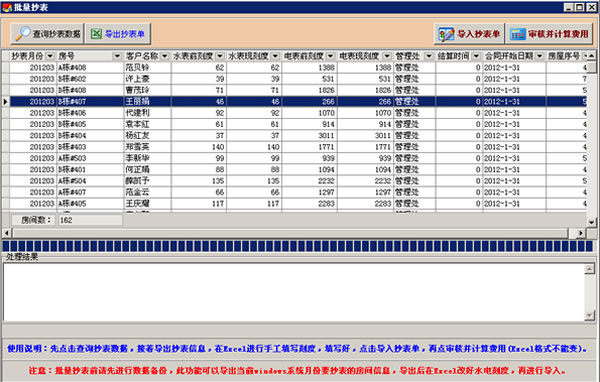Viewport: 600px width, 382px height.
Task: Click the 批量抄表 window title bar icon
Action: 7,7
